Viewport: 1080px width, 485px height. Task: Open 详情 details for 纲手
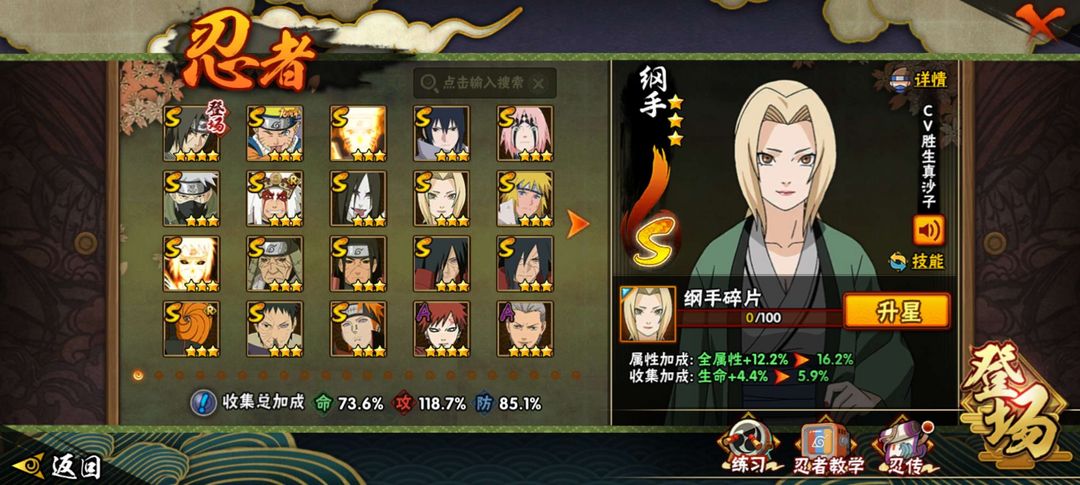pyautogui.click(x=920, y=79)
